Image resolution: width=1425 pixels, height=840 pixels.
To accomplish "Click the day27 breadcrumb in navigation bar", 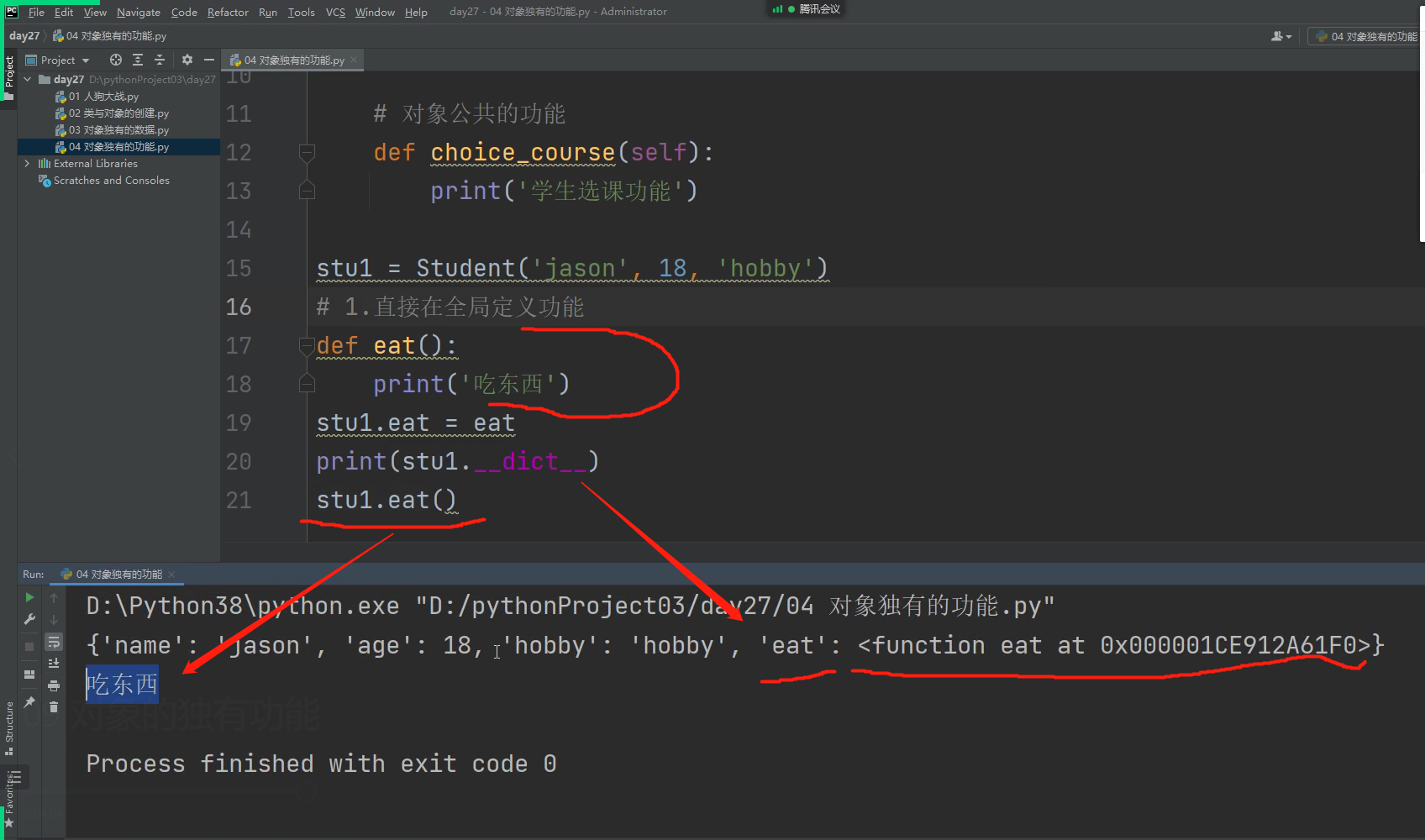I will click(24, 36).
